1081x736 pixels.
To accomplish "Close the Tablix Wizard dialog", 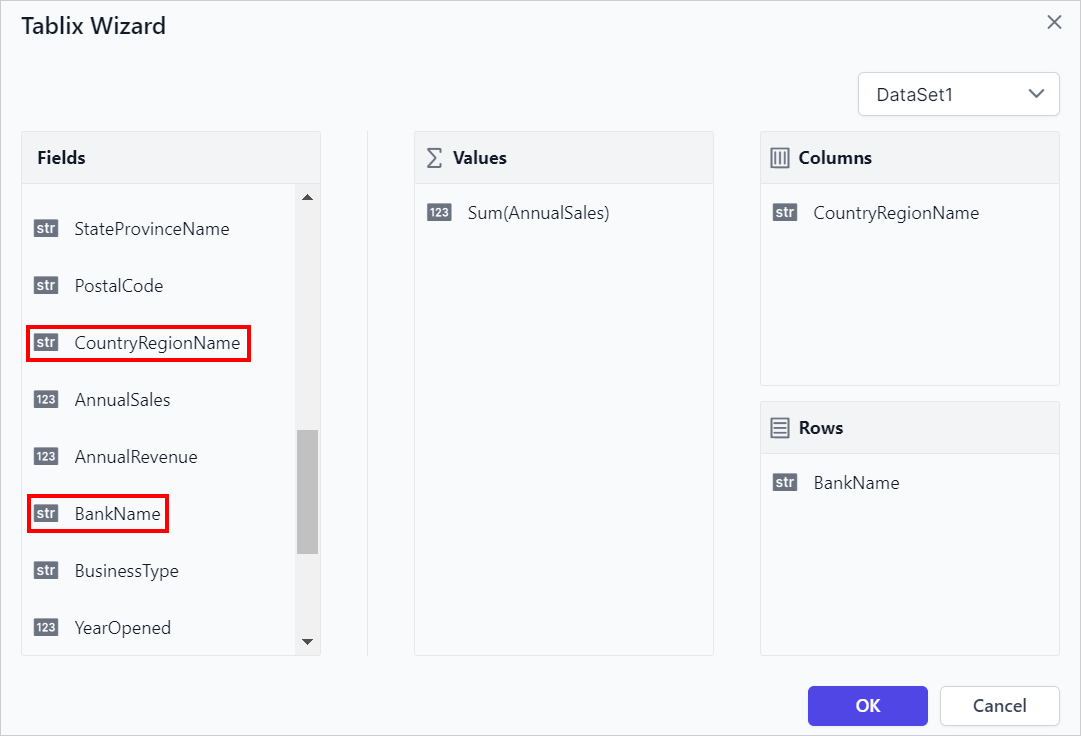I will tap(1054, 21).
